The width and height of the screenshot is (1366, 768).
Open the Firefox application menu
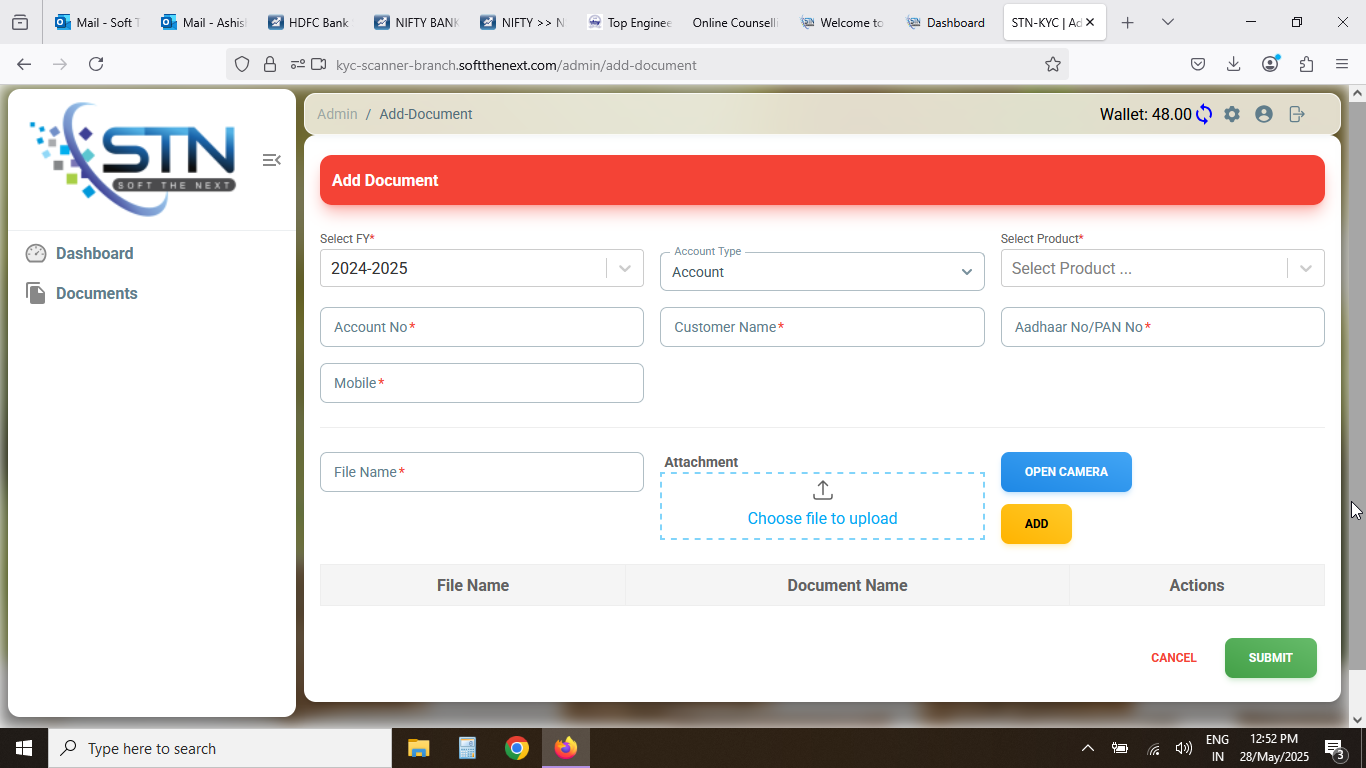[x=1342, y=64]
